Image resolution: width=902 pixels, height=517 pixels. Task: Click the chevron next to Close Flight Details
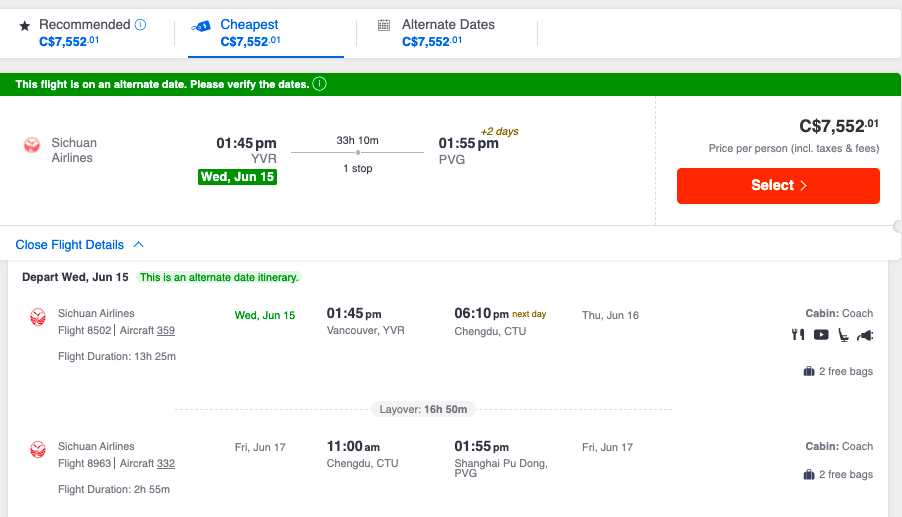pyautogui.click(x=139, y=244)
